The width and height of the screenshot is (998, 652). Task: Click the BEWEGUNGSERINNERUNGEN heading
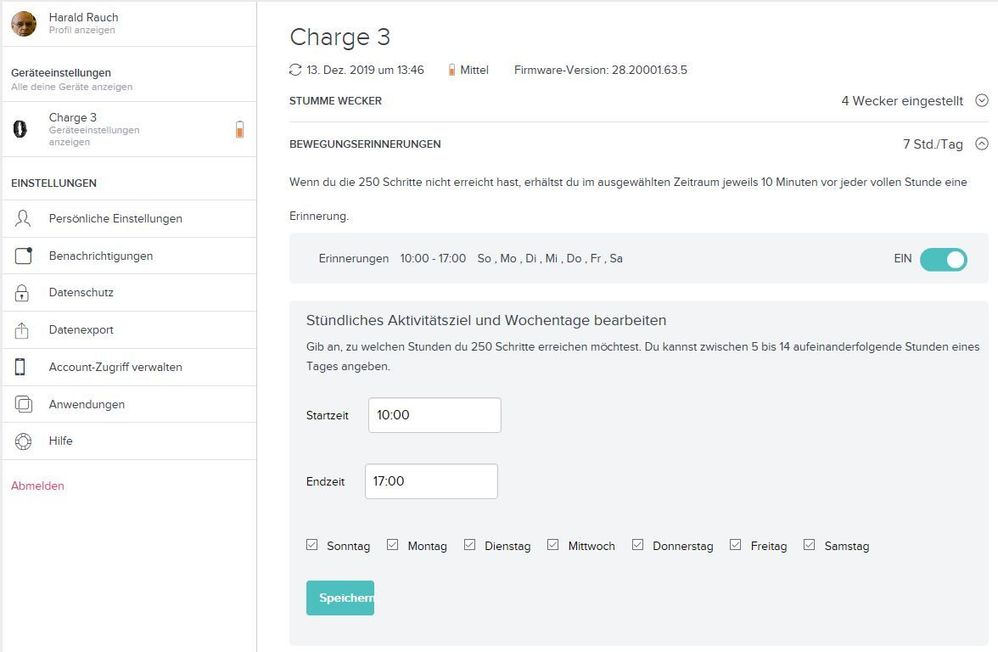pos(365,144)
